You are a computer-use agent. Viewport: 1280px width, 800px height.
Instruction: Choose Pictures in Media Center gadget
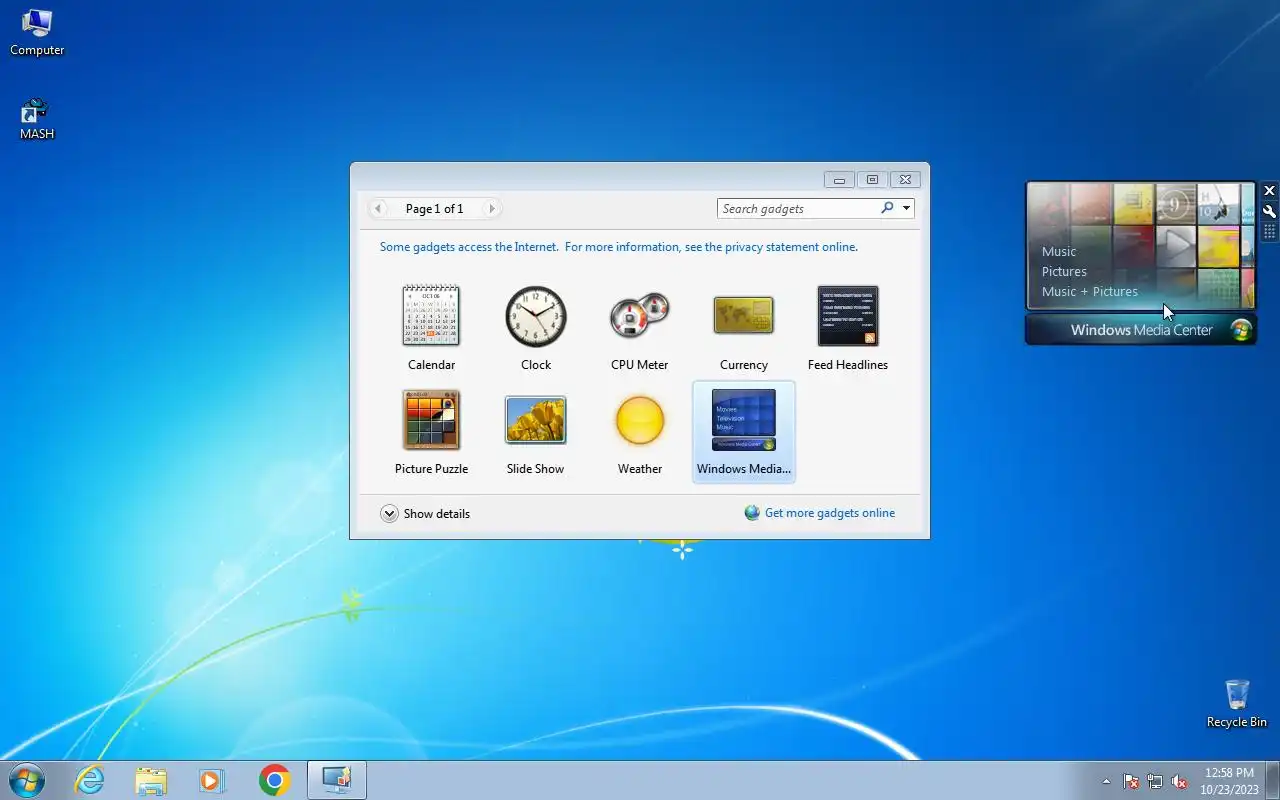coord(1064,271)
